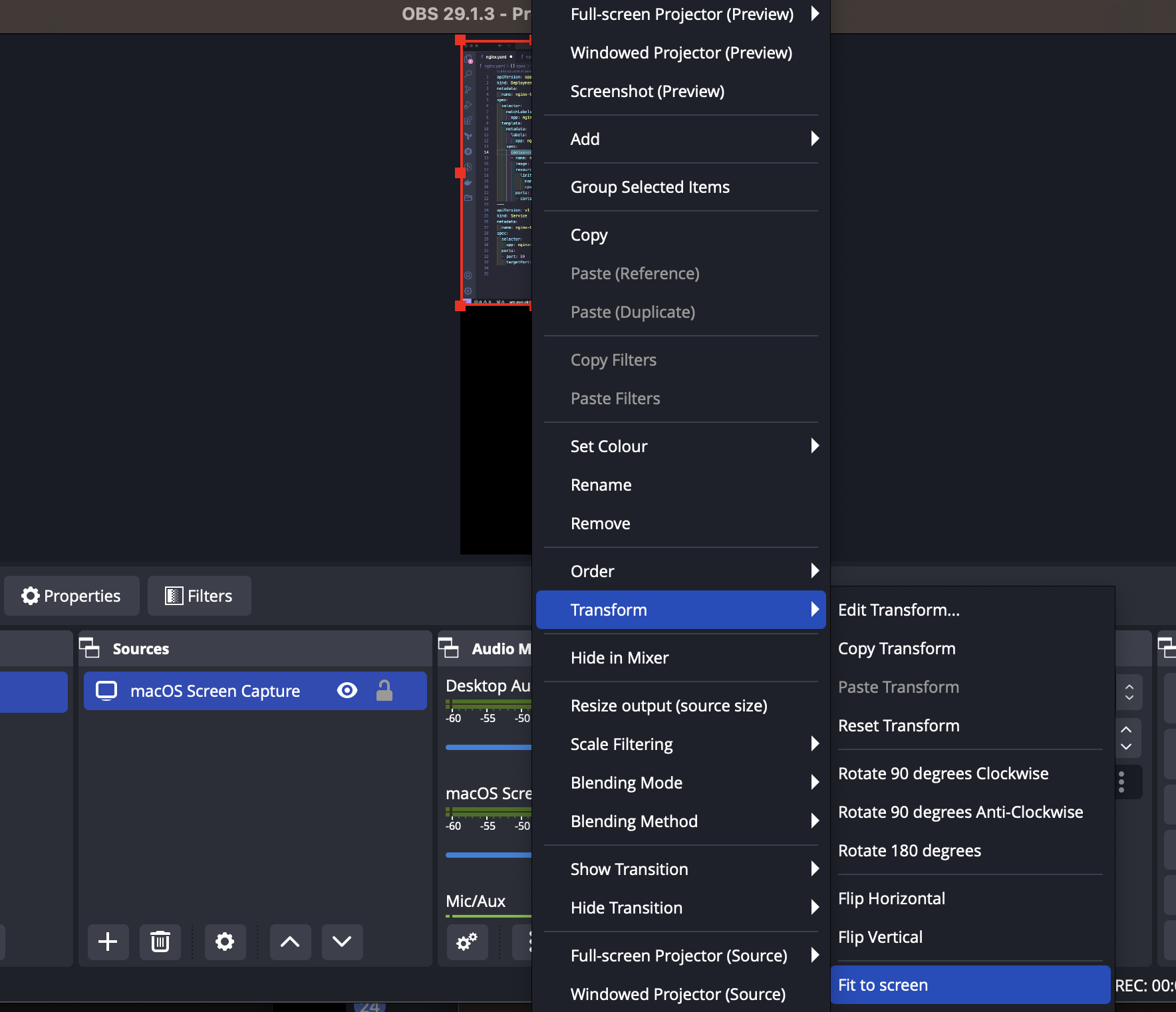Click the Mic/Aux mixer label
This screenshot has width=1176, height=1012.
click(x=476, y=901)
